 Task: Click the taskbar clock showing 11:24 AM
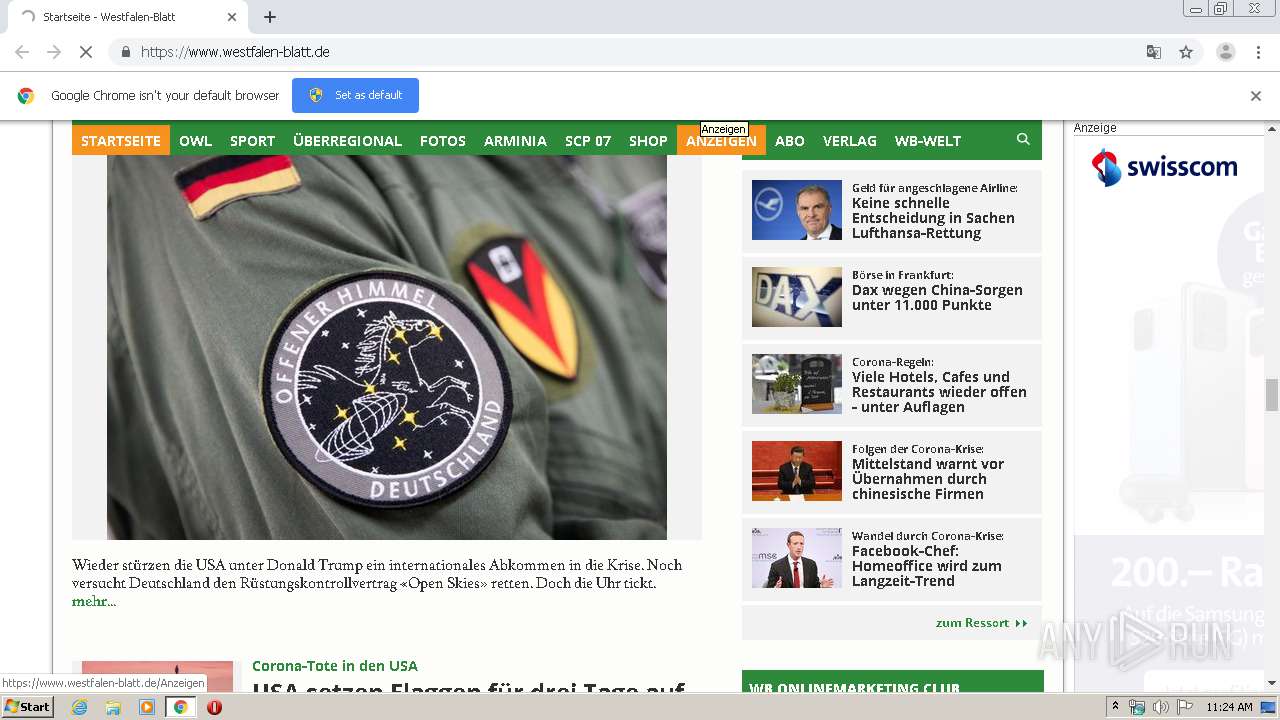pos(1229,707)
